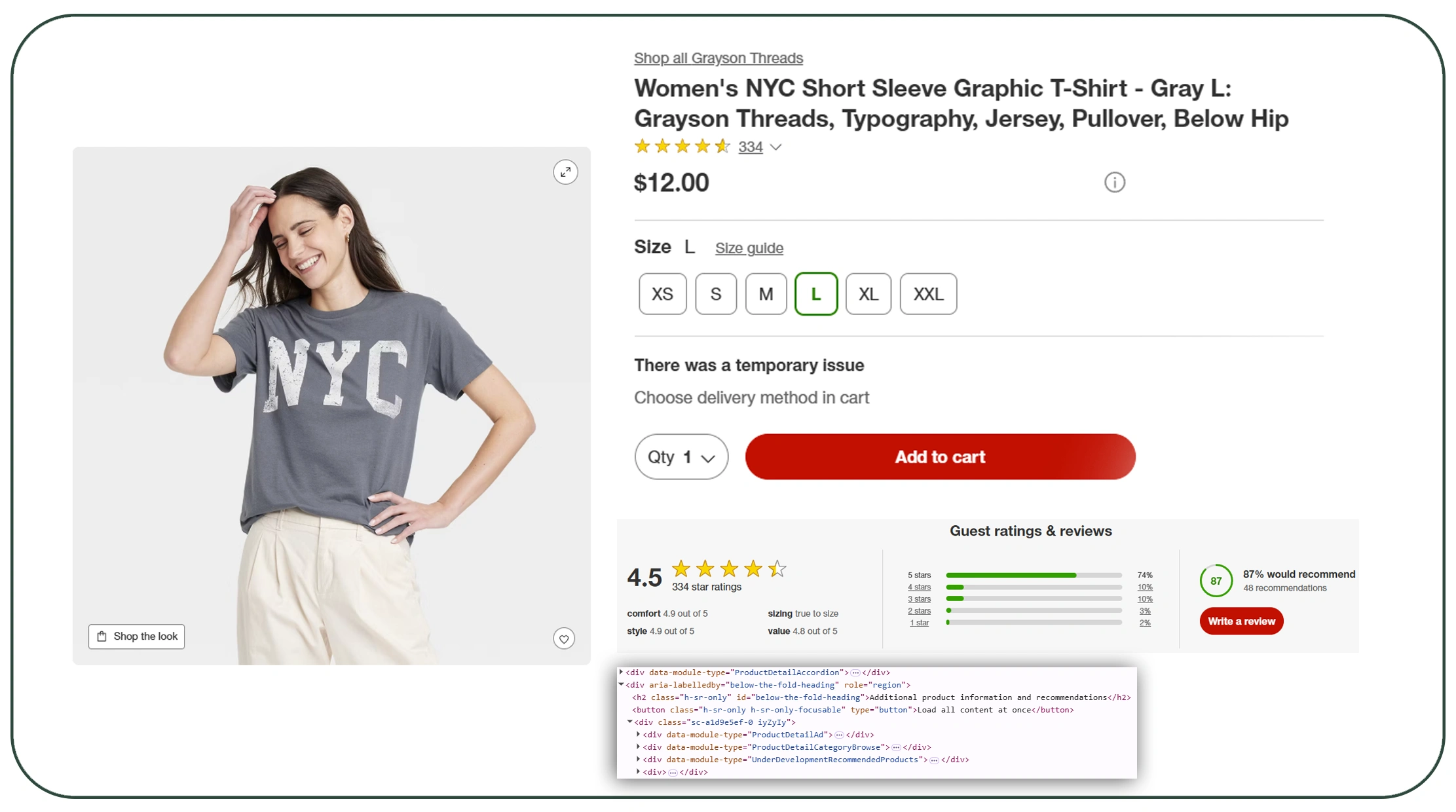This screenshot has width=1456, height=812.
Task: Expand the 334 ratings chevron
Action: [776, 147]
